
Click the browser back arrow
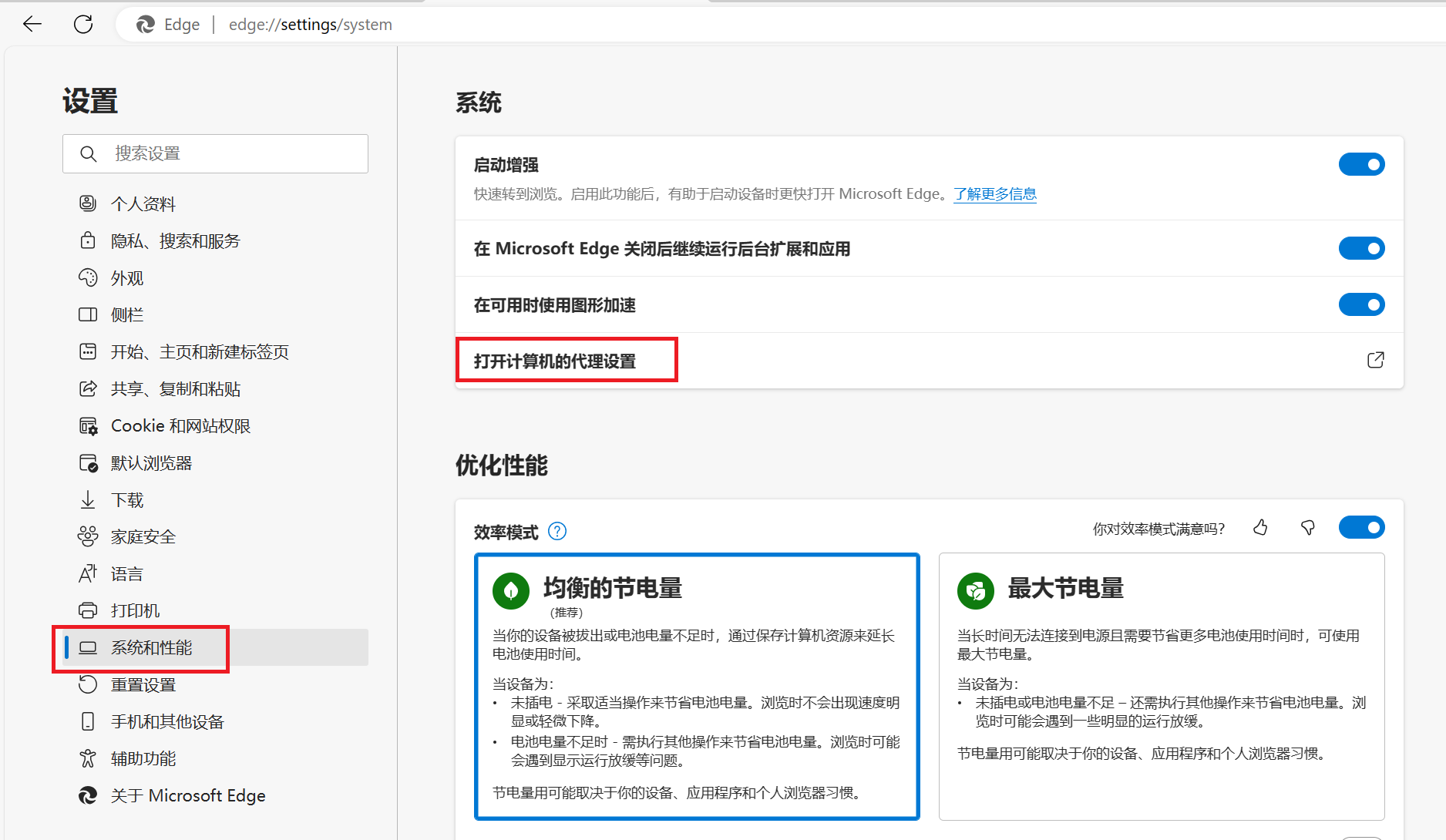pos(32,24)
